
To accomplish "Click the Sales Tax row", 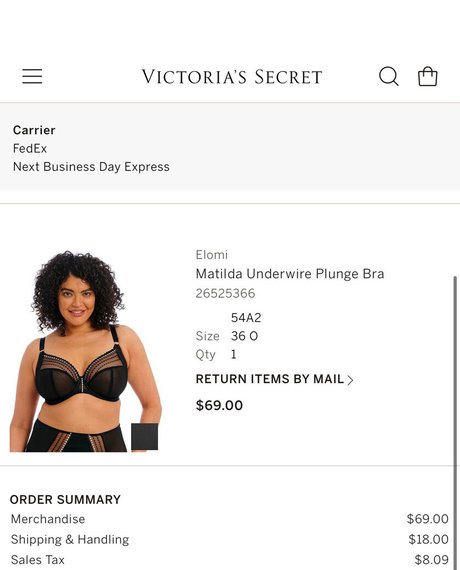I will 230,560.
